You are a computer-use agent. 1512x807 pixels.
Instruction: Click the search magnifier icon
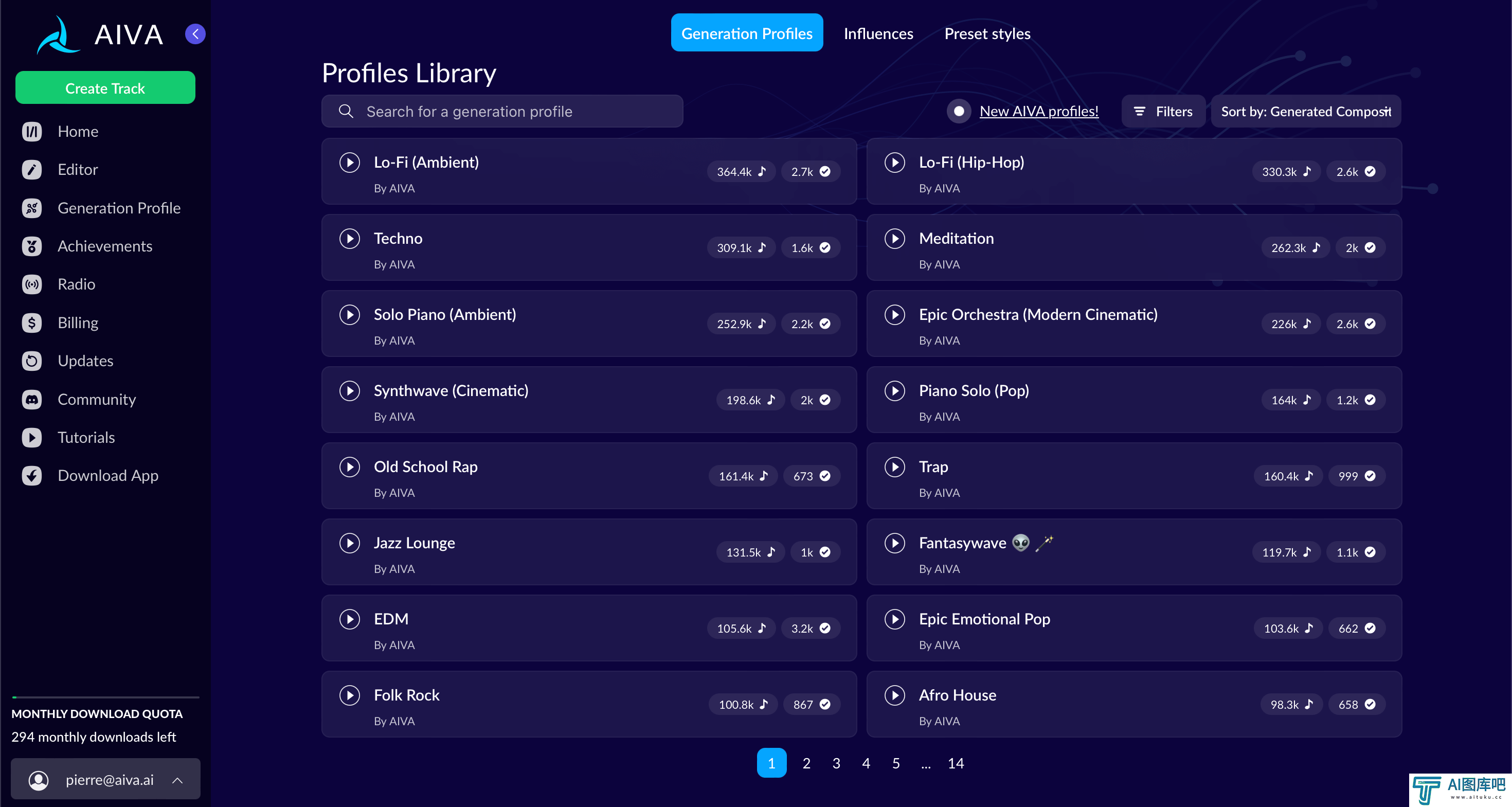(346, 111)
